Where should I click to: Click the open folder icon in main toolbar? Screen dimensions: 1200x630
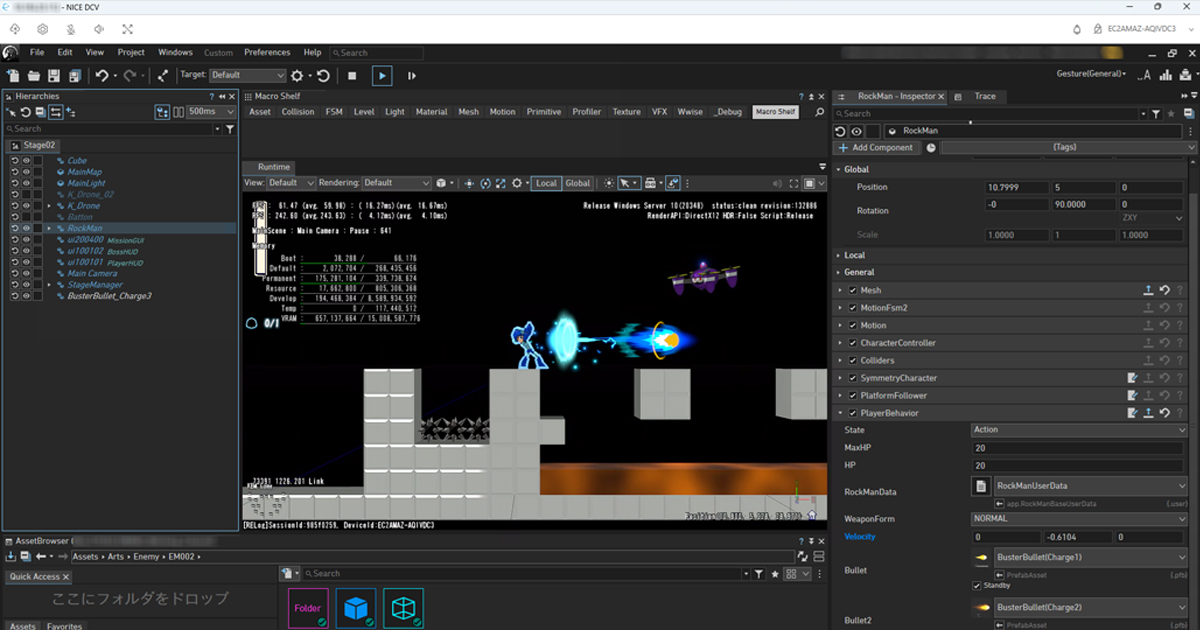[x=34, y=75]
